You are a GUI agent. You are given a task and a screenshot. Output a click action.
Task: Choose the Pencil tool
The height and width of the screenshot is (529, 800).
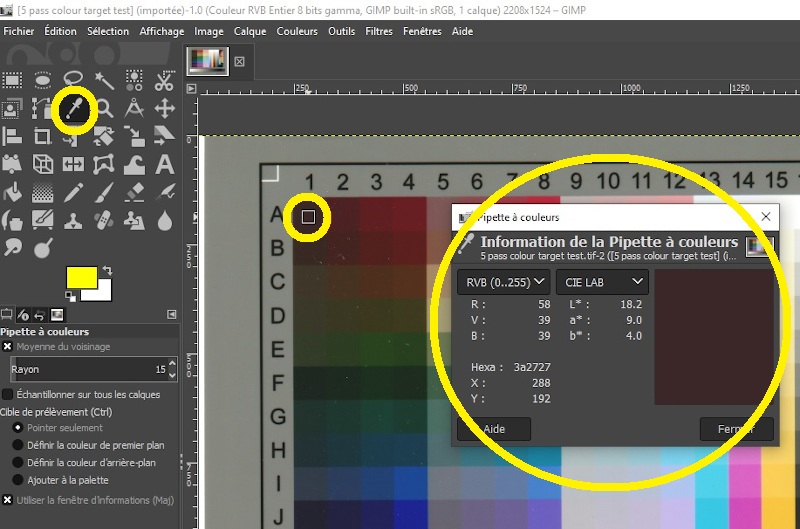click(x=74, y=191)
